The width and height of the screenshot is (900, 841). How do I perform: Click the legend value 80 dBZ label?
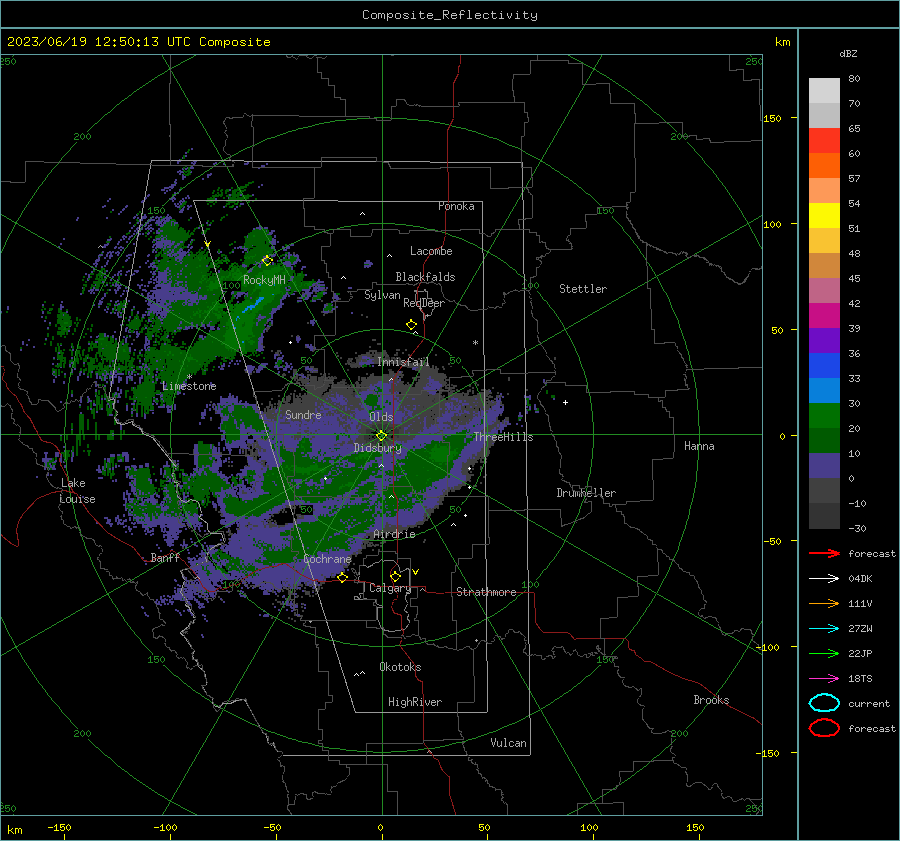854,79
